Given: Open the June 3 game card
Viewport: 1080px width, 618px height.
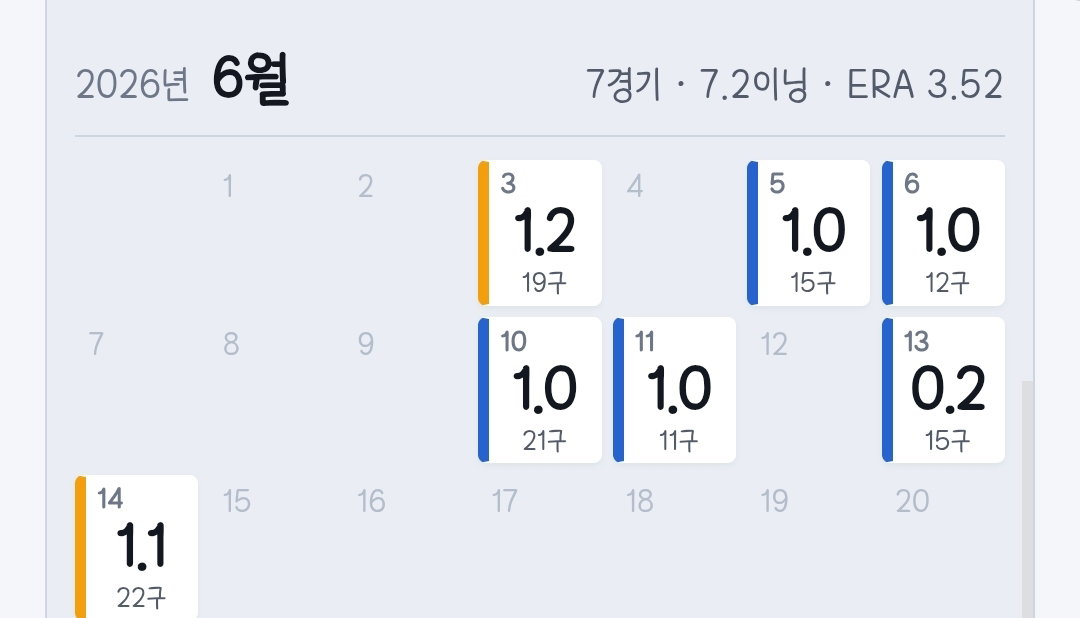Looking at the screenshot, I should click(x=540, y=233).
